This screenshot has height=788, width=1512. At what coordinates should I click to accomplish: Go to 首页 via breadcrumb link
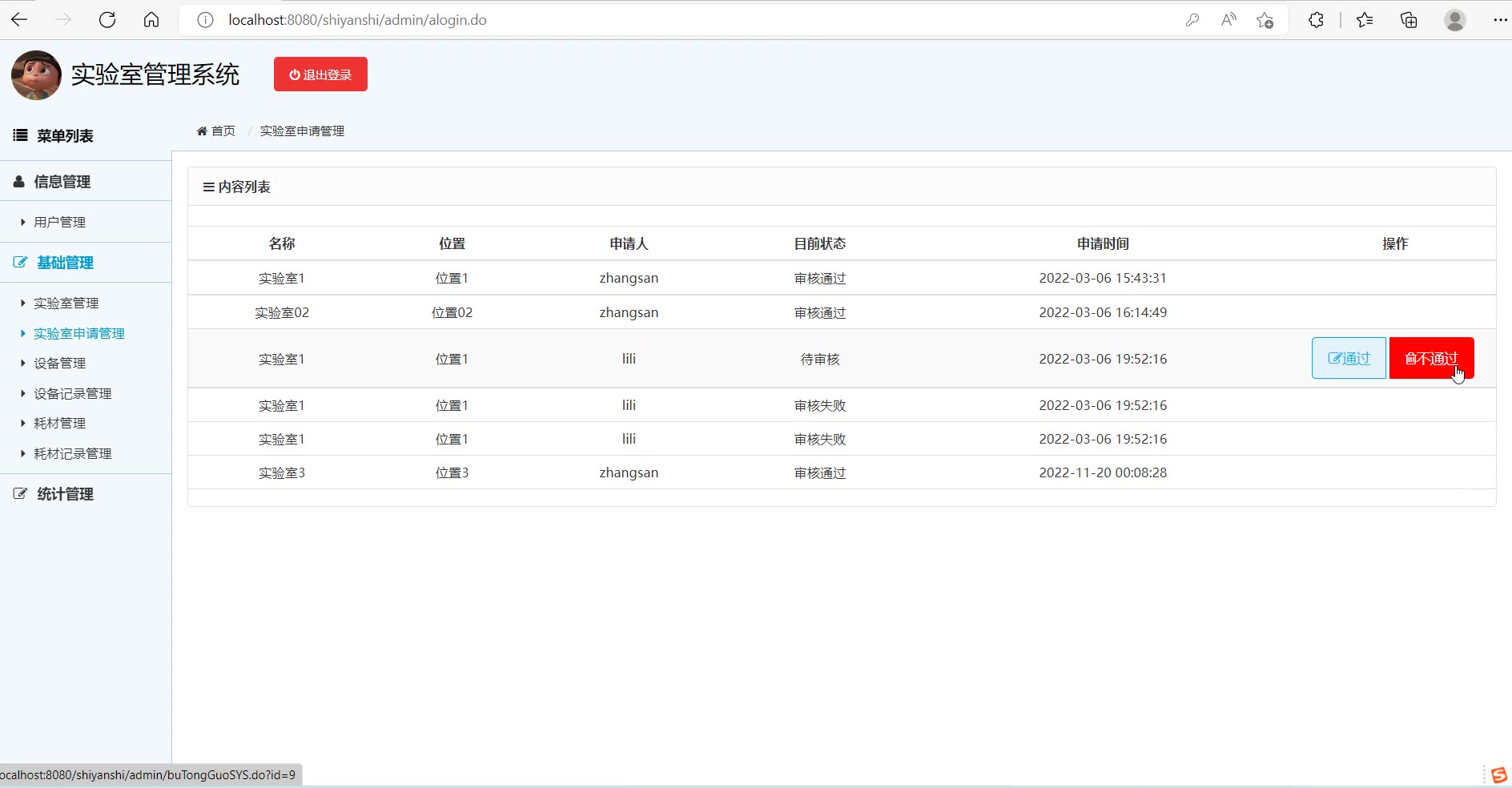pyautogui.click(x=223, y=131)
